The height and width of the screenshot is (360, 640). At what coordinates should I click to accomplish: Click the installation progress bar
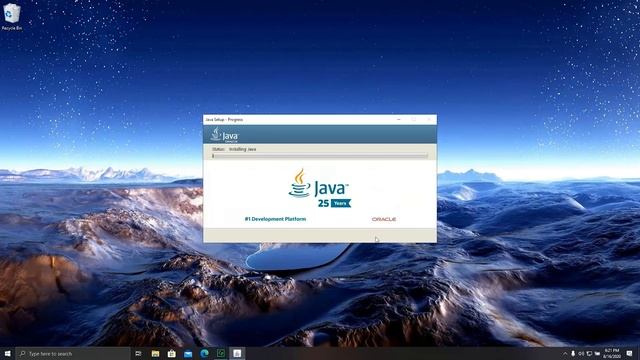pos(320,156)
